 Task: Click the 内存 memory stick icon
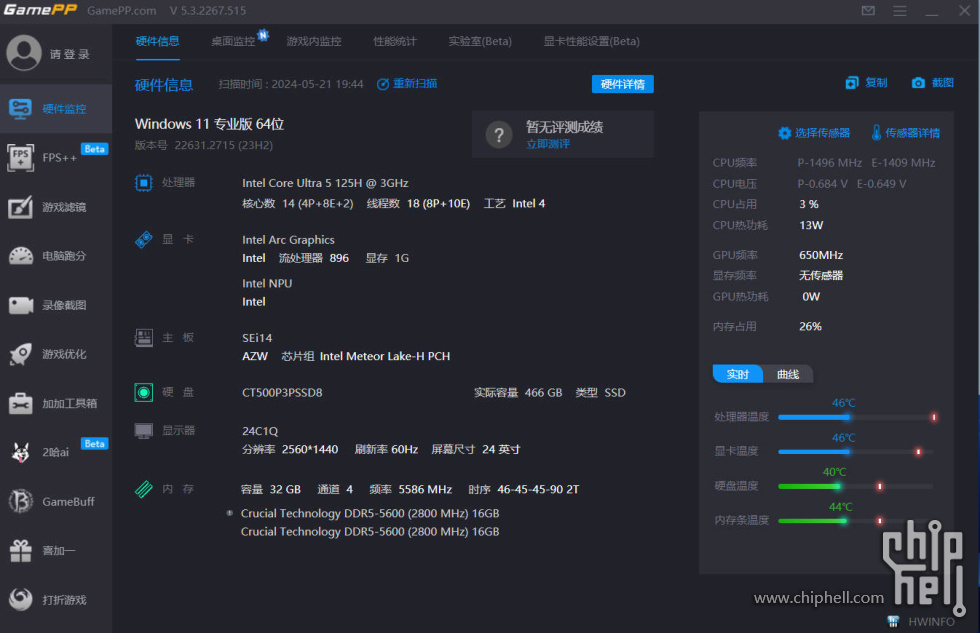[144, 489]
